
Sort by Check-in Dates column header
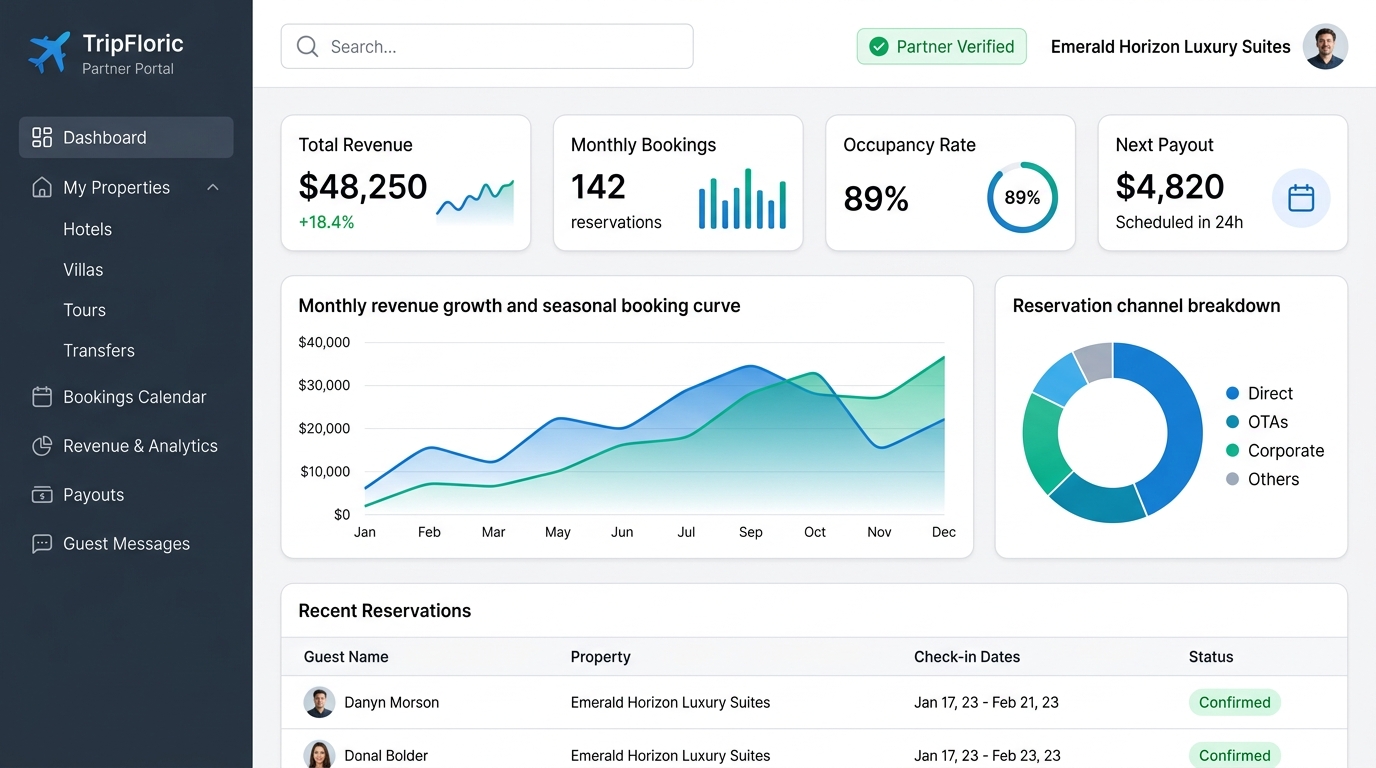[x=967, y=657]
